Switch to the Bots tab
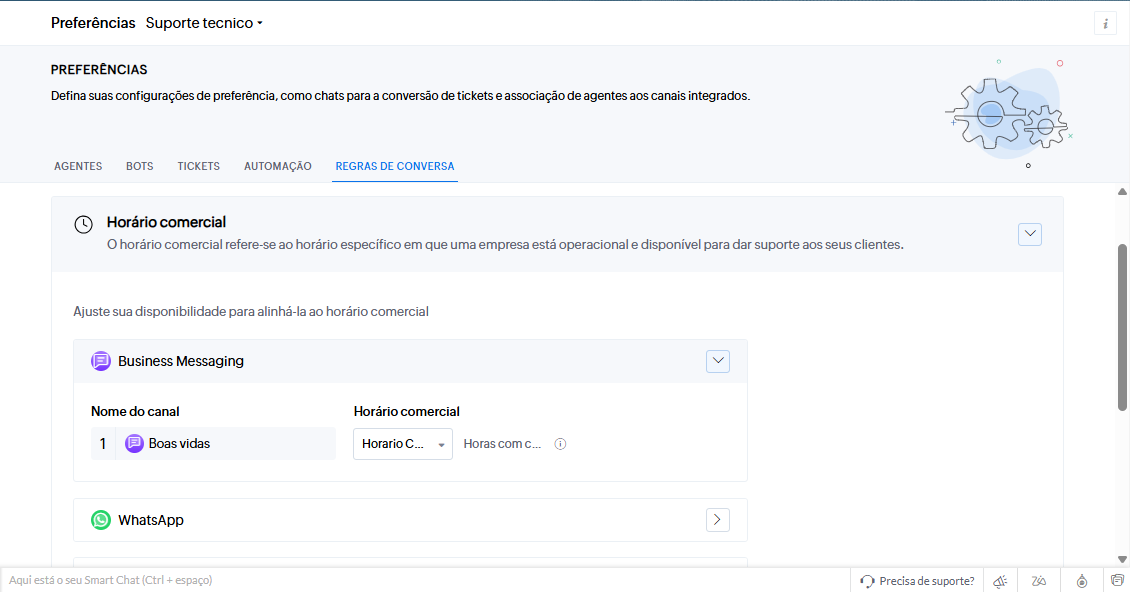Image resolution: width=1130 pixels, height=592 pixels. click(x=140, y=166)
